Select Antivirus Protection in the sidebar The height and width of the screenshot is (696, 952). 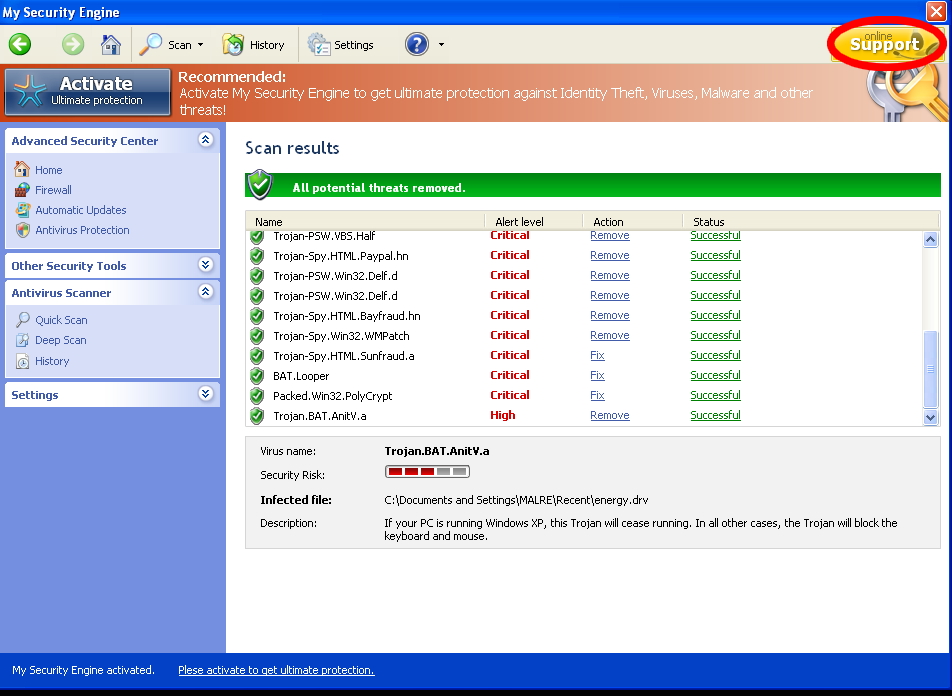(x=82, y=230)
